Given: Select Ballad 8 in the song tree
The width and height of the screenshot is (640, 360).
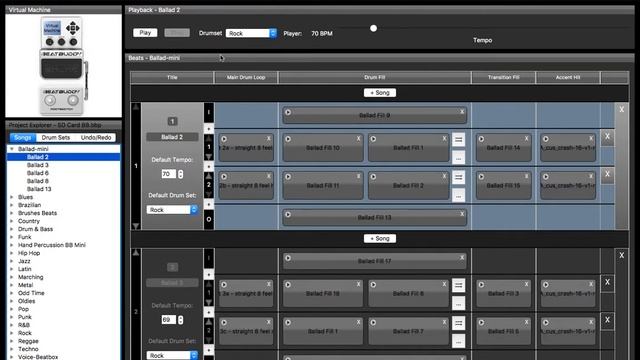Looking at the screenshot, I should 38,181.
